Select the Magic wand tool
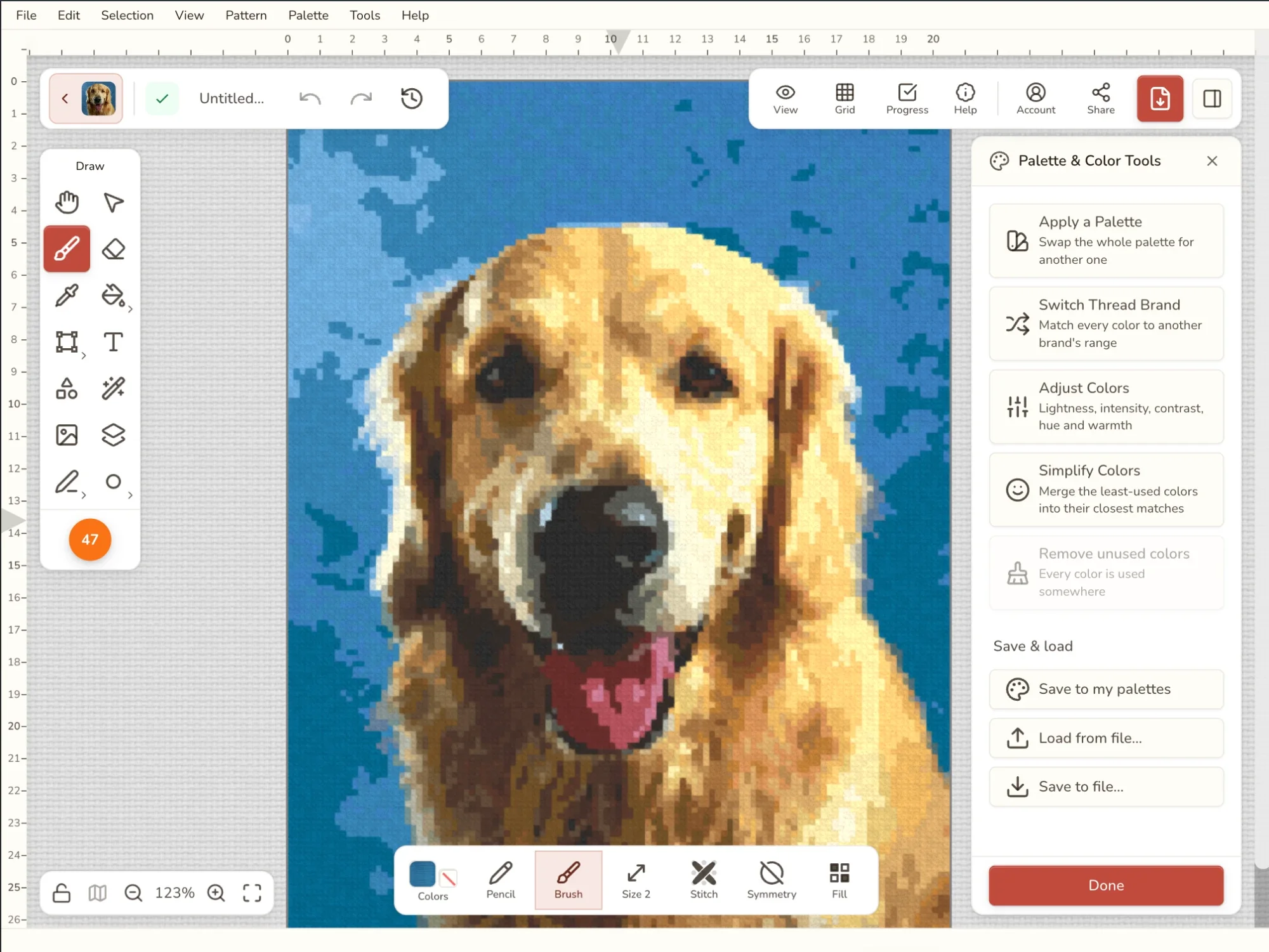The height and width of the screenshot is (952, 1269). [114, 388]
